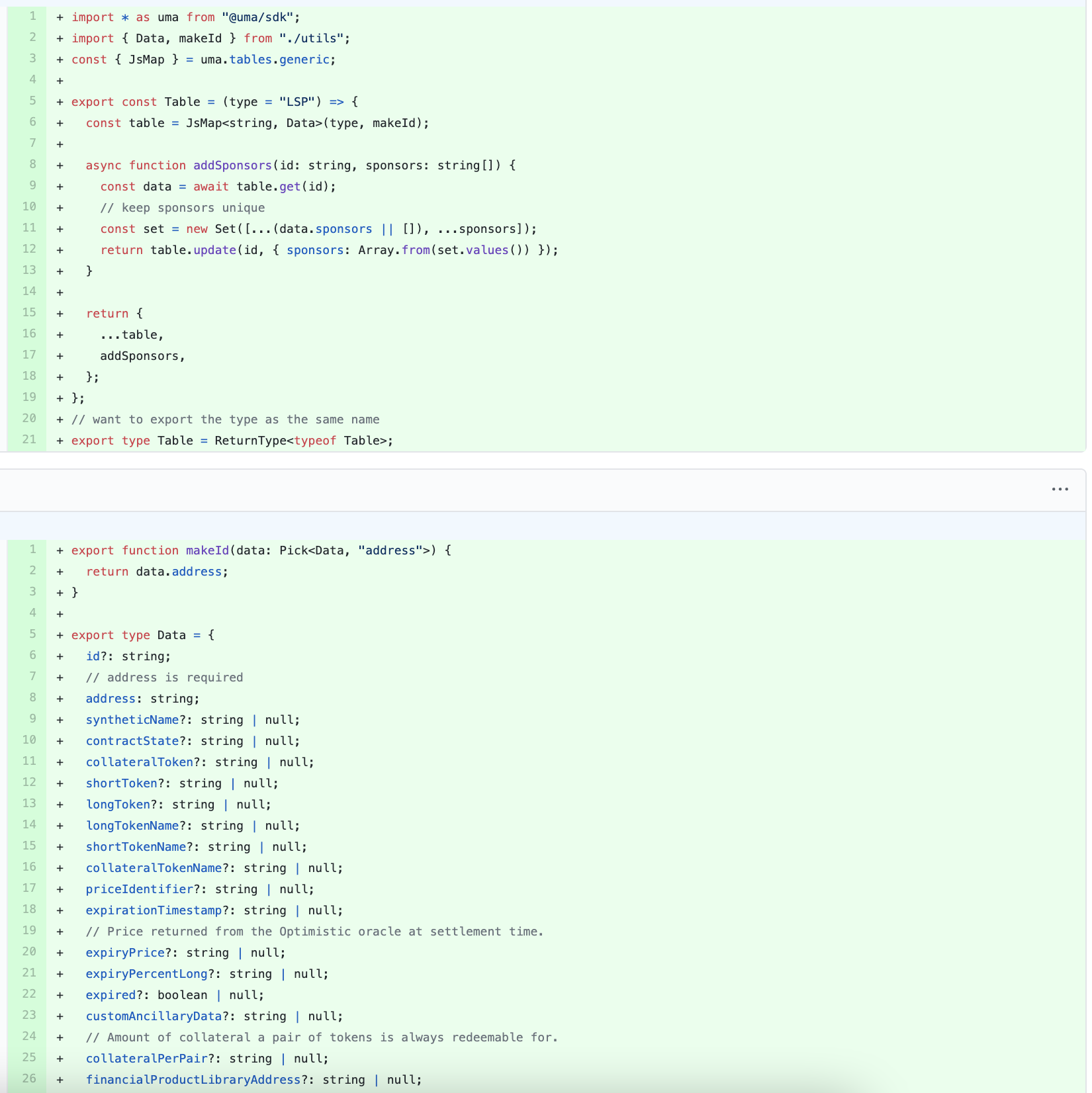This screenshot has width=1092, height=1093.
Task: Click the "want to export the type" comment
Action: 225,419
